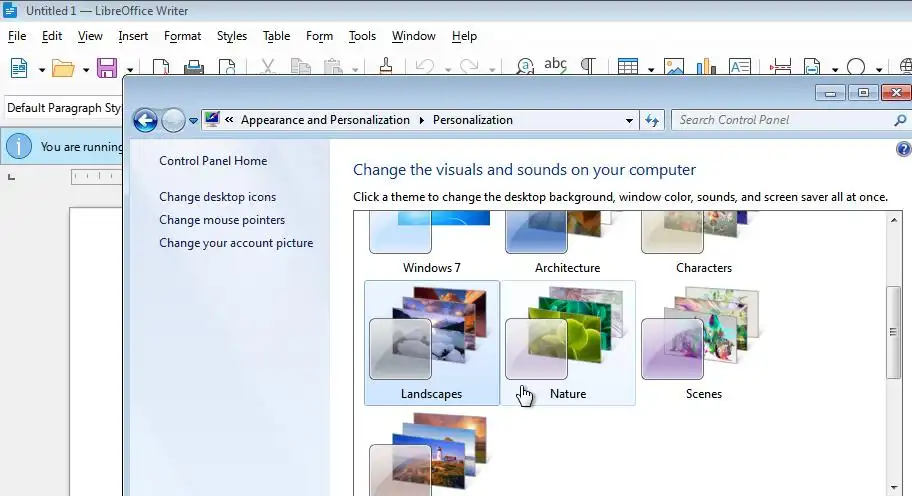This screenshot has height=496, width=912.
Task: Open the Edit menu
Action: coord(52,36)
